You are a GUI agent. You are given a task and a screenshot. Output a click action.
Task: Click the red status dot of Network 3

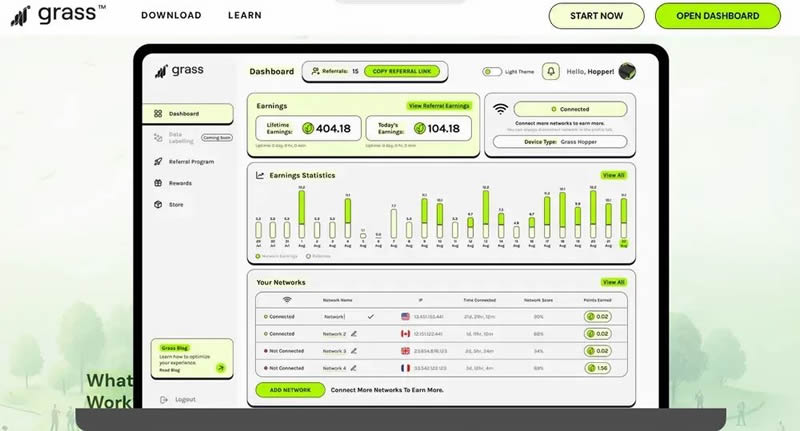265,351
